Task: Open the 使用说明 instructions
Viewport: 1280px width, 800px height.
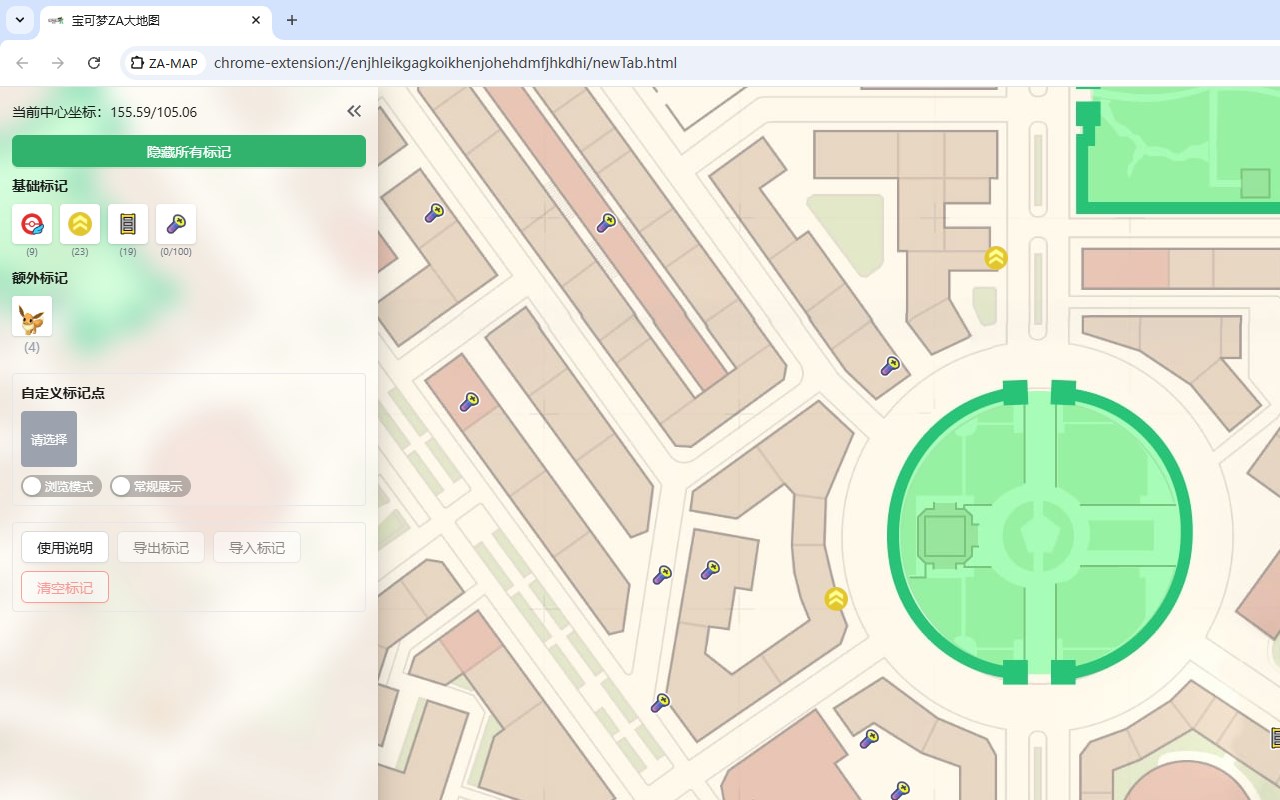Action: 65,547
